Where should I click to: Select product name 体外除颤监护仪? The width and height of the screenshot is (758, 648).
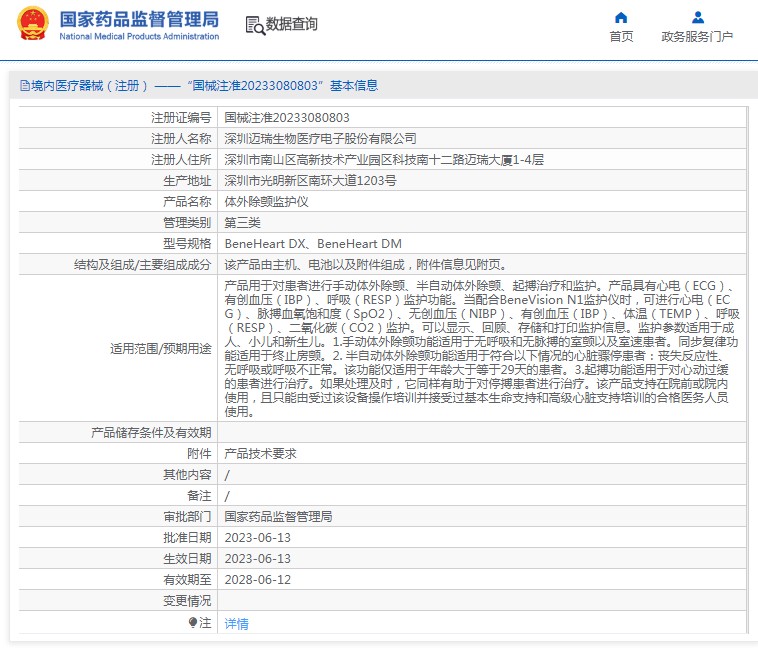267,202
